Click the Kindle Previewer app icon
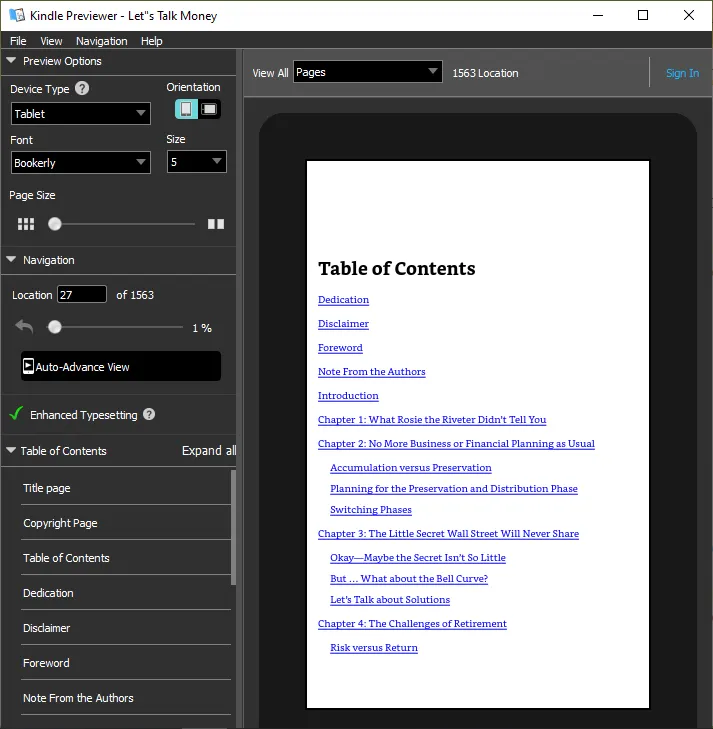Viewport: 713px width, 729px height. (x=17, y=15)
